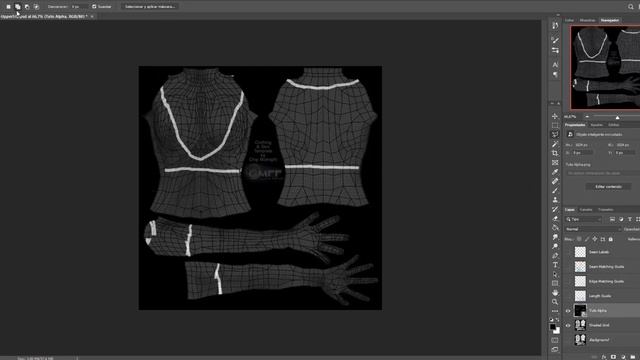
Task: Click the Navigator zoom slider handle
Action: point(618,118)
